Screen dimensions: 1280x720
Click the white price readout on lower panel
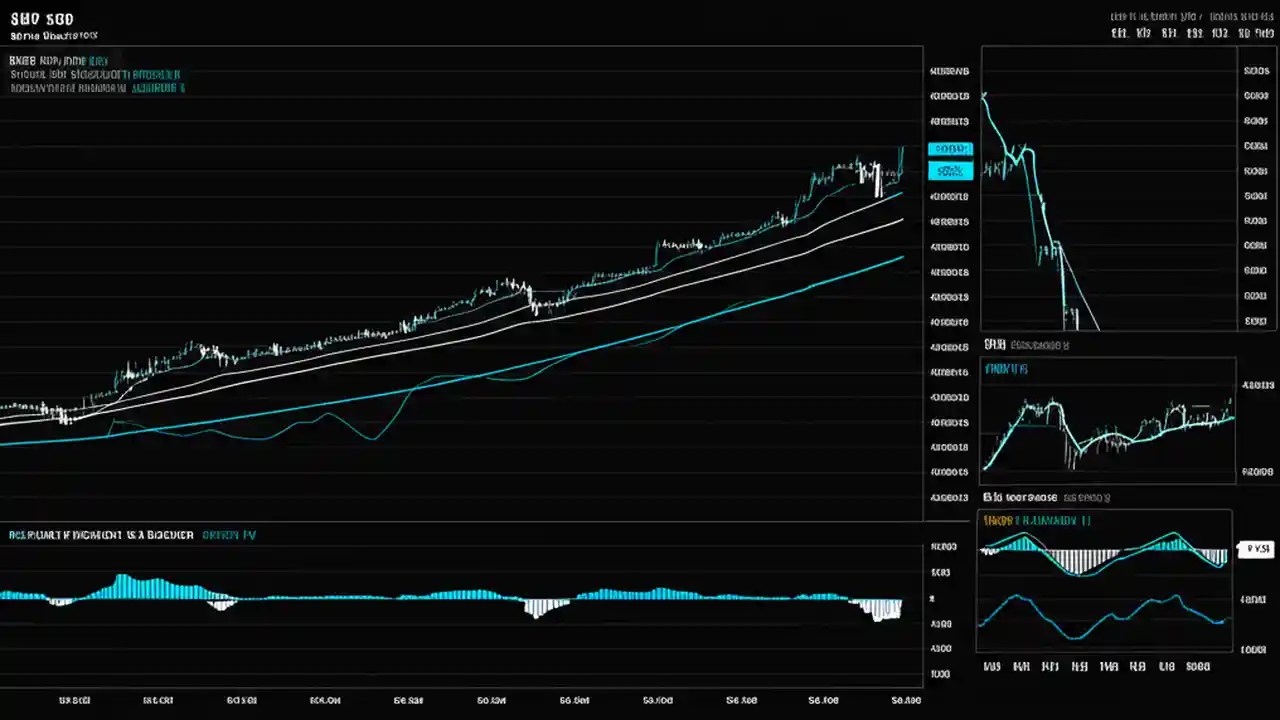pyautogui.click(x=1256, y=548)
